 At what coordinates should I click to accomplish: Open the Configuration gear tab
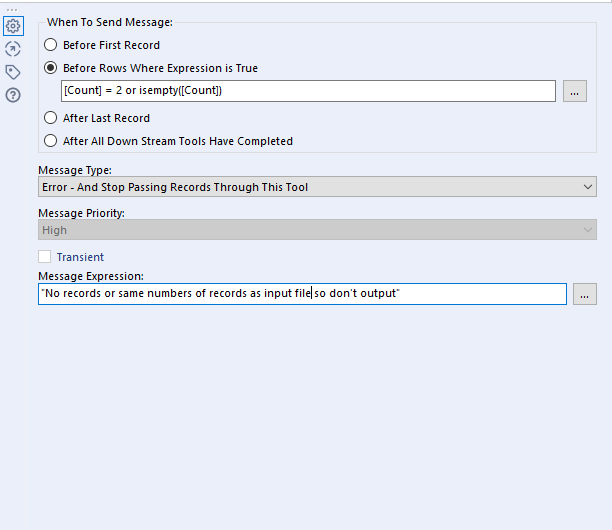coord(13,26)
